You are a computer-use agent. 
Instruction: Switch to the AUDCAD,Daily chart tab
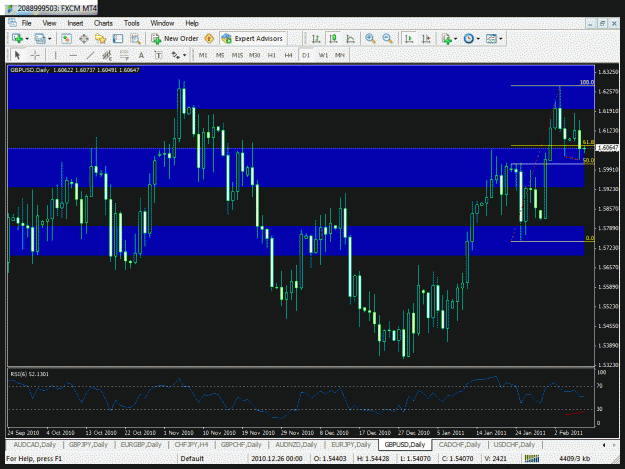tap(35, 445)
